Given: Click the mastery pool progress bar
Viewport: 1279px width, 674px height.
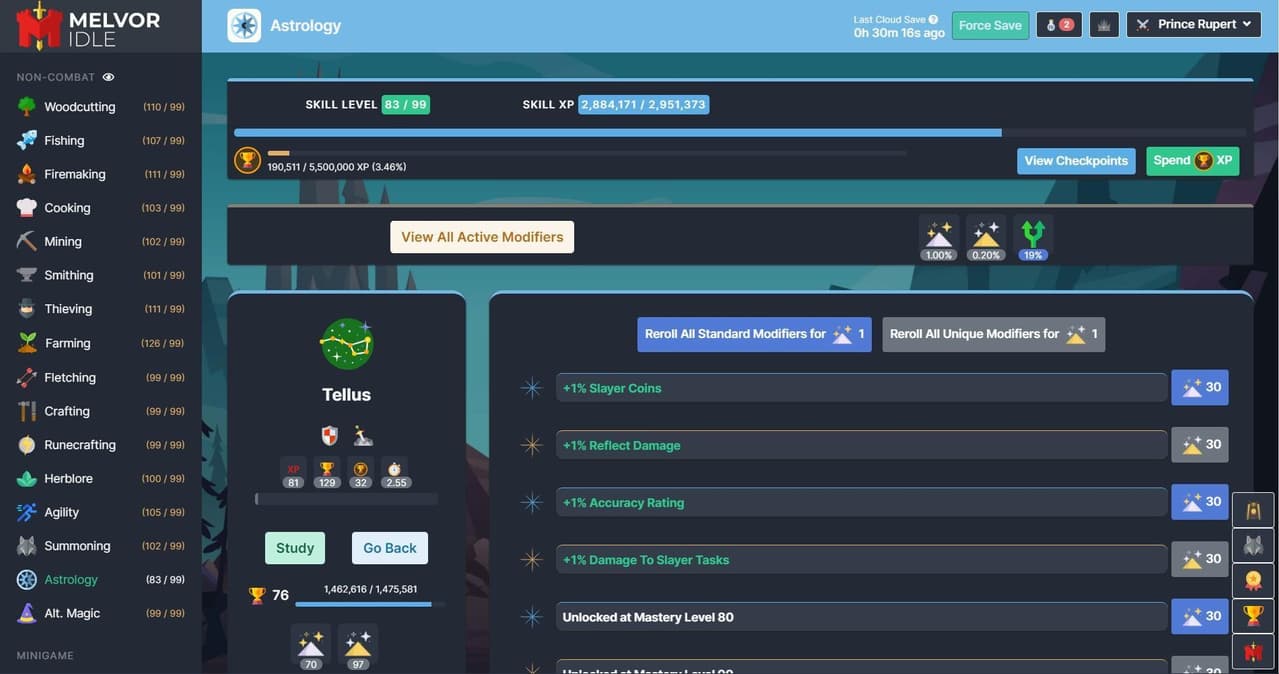Looking at the screenshot, I should [x=587, y=153].
